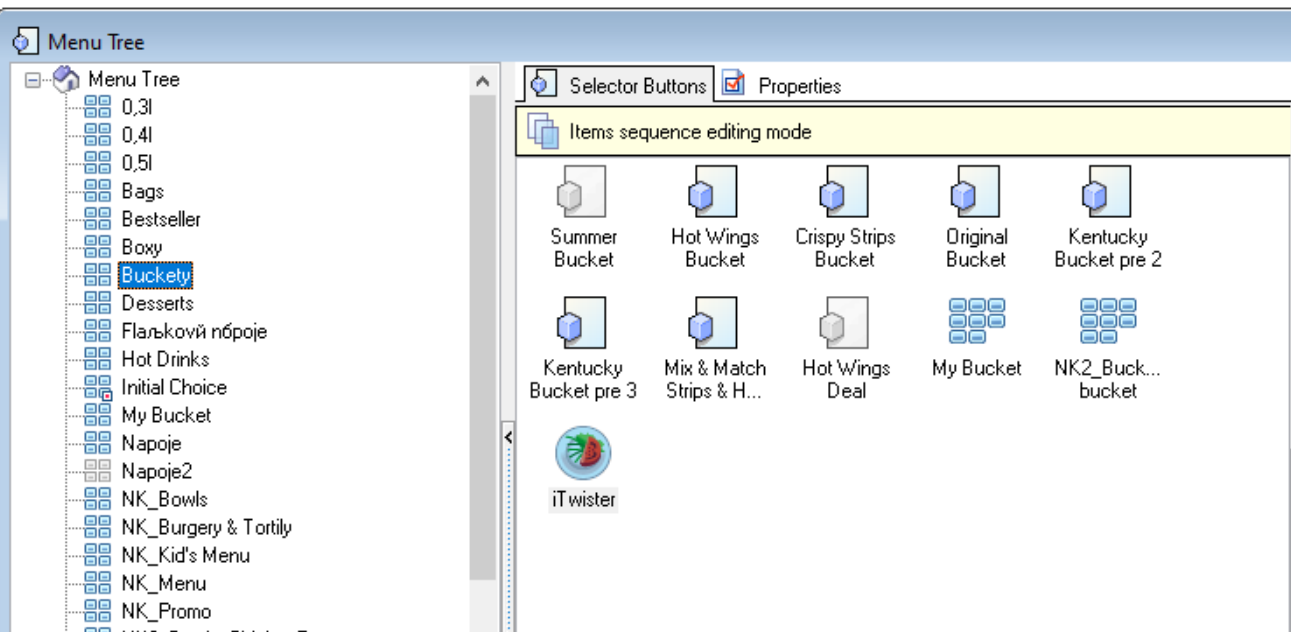
Task: Choose the Kentucky Bucket pre 2 icon
Action: (1107, 191)
